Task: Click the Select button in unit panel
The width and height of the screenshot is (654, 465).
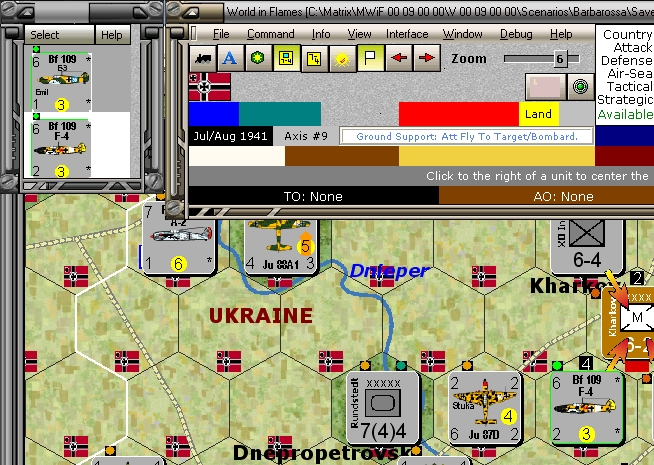Action: (x=59, y=35)
